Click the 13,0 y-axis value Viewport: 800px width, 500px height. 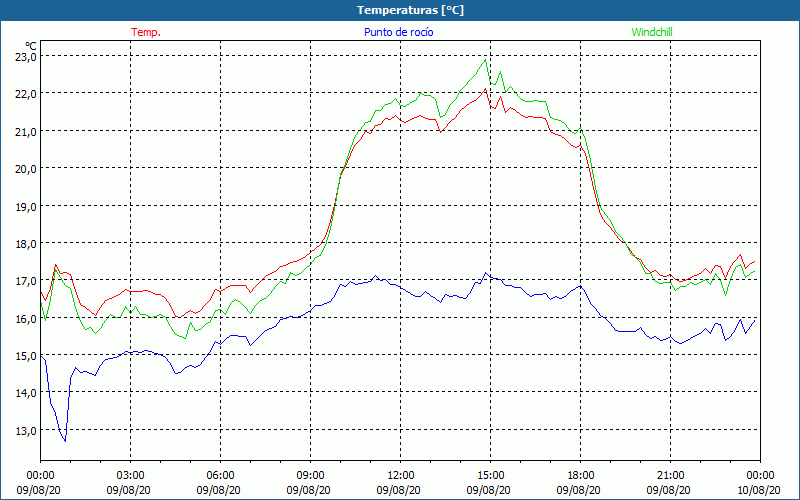[26, 431]
